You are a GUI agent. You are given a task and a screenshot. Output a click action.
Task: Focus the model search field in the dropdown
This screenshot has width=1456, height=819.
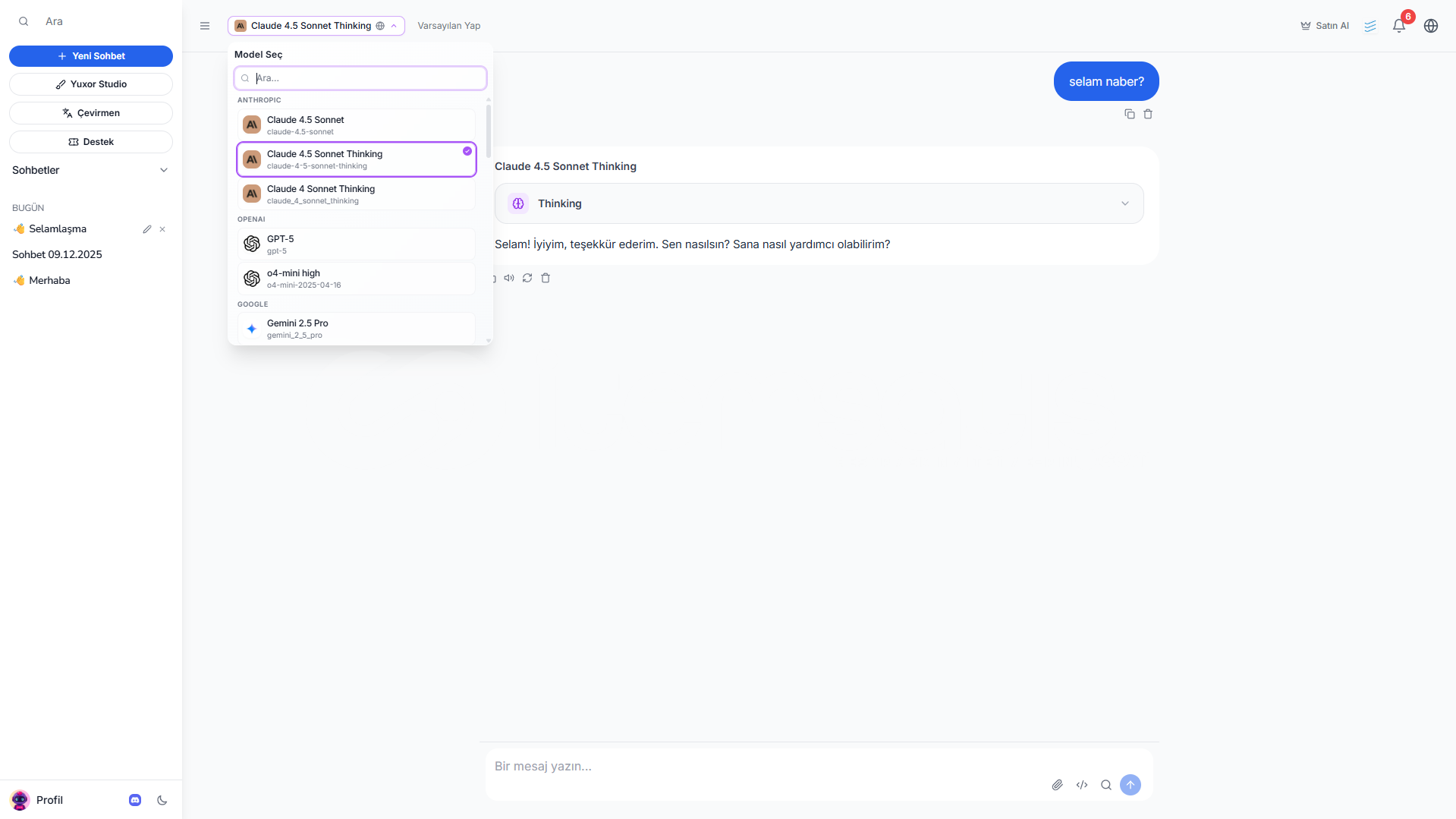(x=360, y=78)
